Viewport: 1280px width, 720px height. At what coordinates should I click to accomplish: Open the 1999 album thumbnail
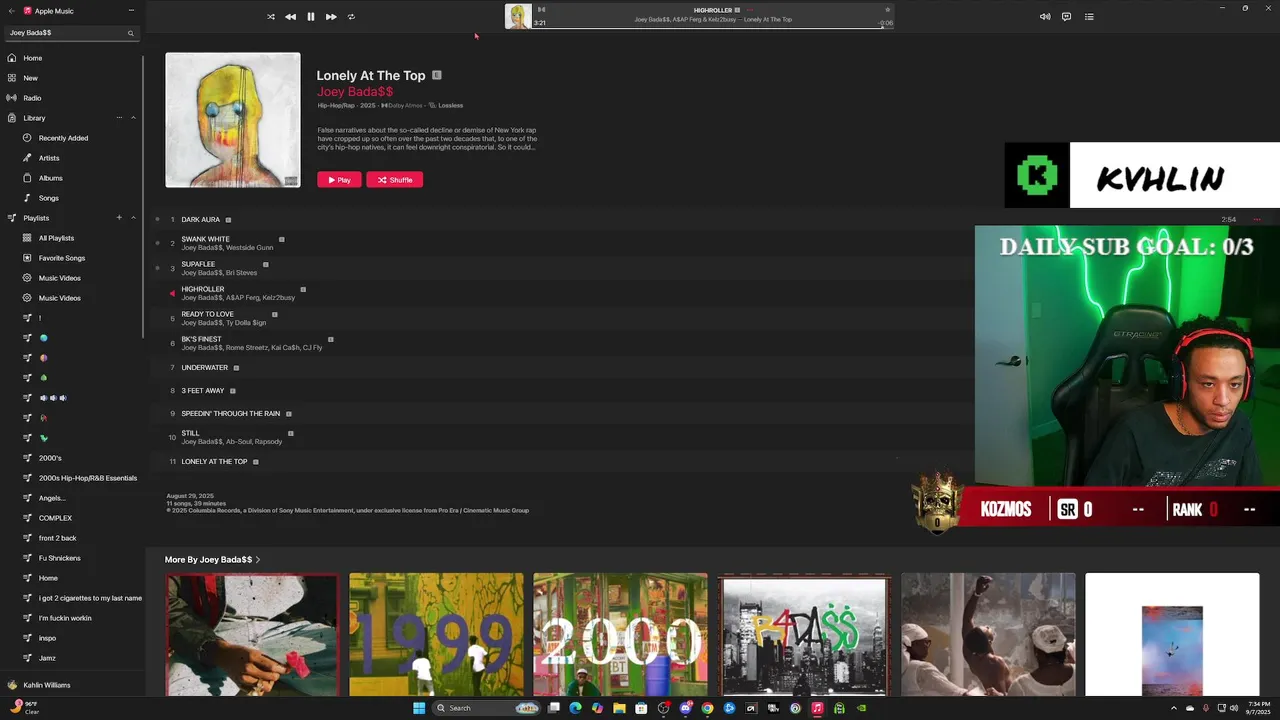436,634
